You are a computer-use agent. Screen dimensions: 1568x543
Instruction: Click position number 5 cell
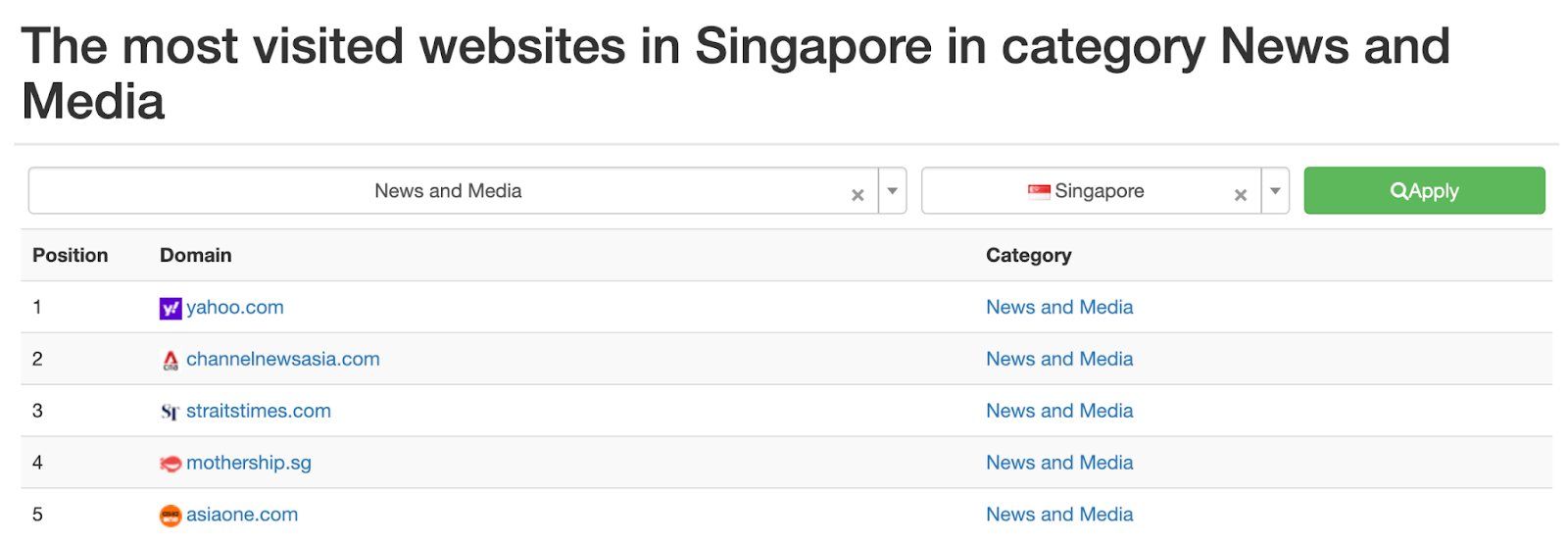(37, 515)
